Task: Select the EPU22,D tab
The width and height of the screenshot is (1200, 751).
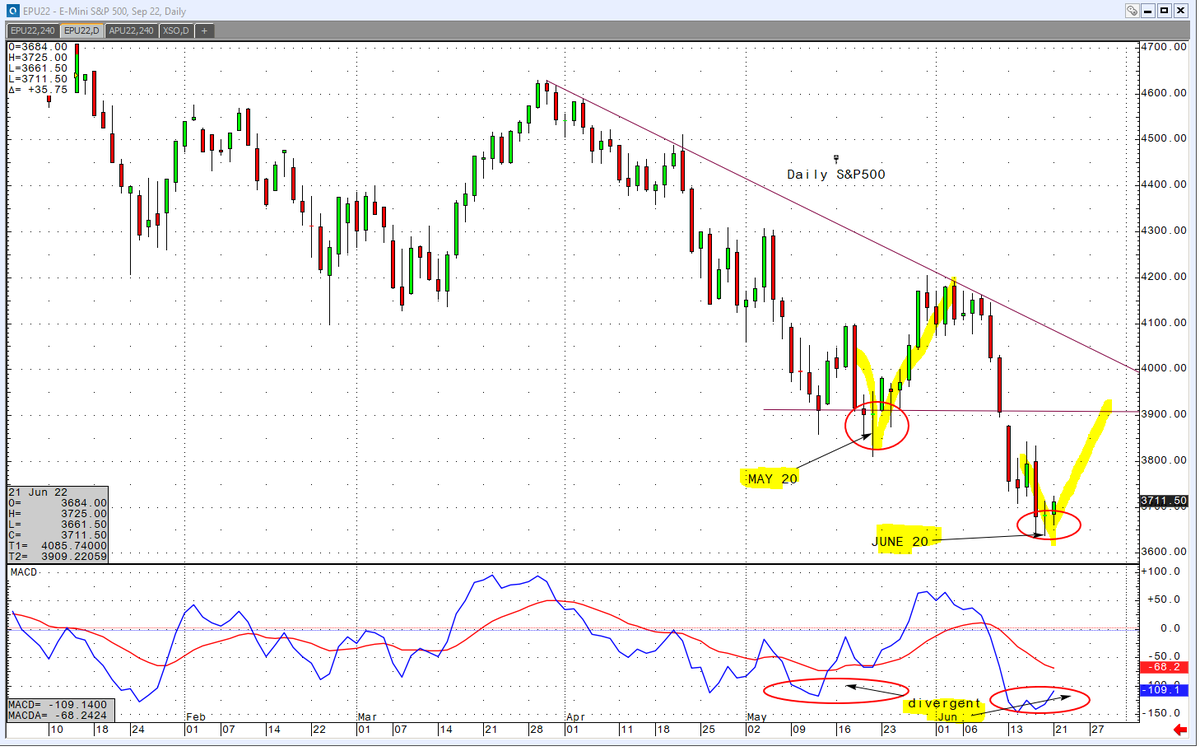Action: [x=83, y=31]
